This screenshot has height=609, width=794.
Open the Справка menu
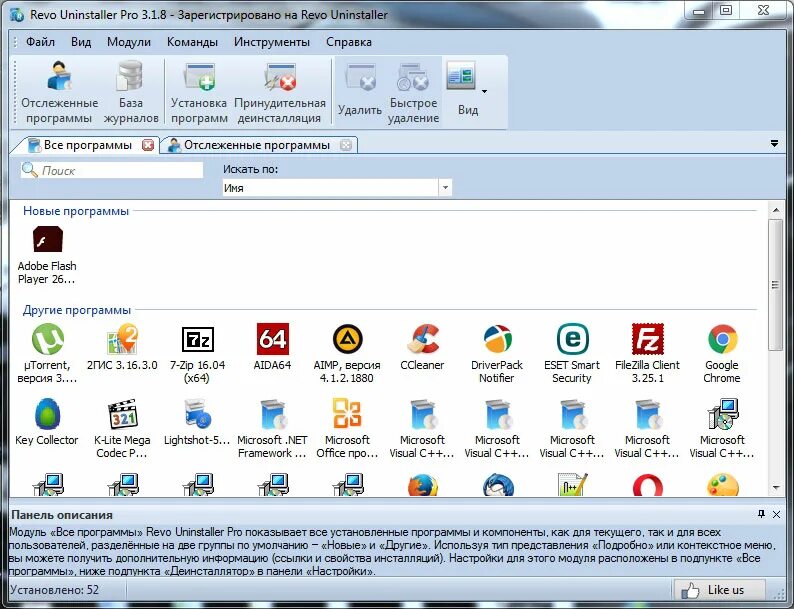[x=348, y=42]
